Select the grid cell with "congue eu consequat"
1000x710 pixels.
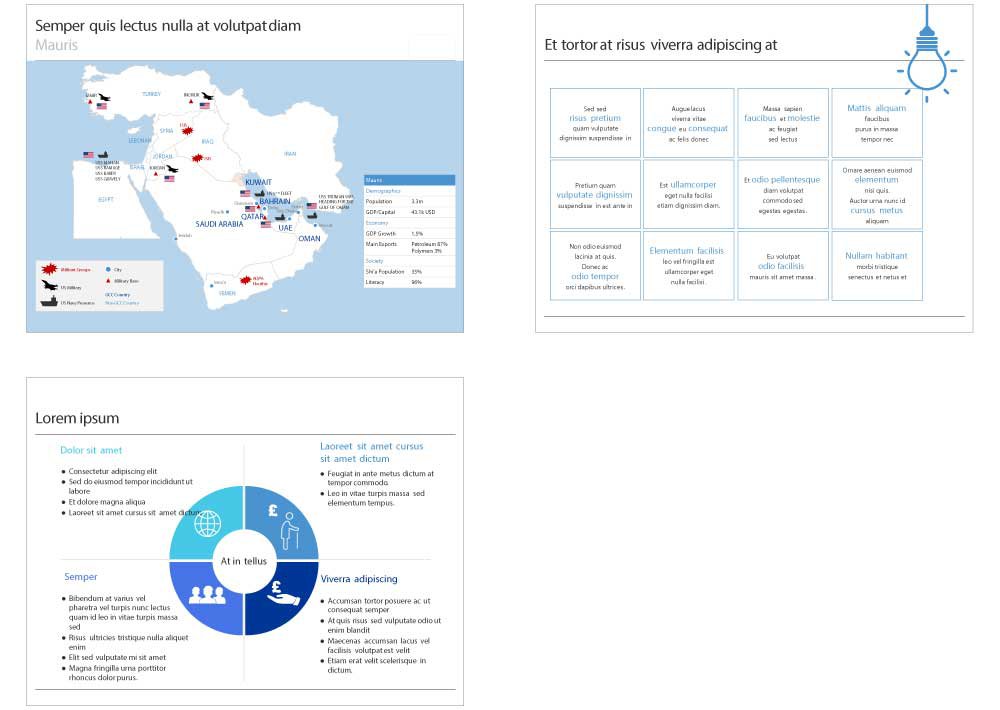coord(689,122)
